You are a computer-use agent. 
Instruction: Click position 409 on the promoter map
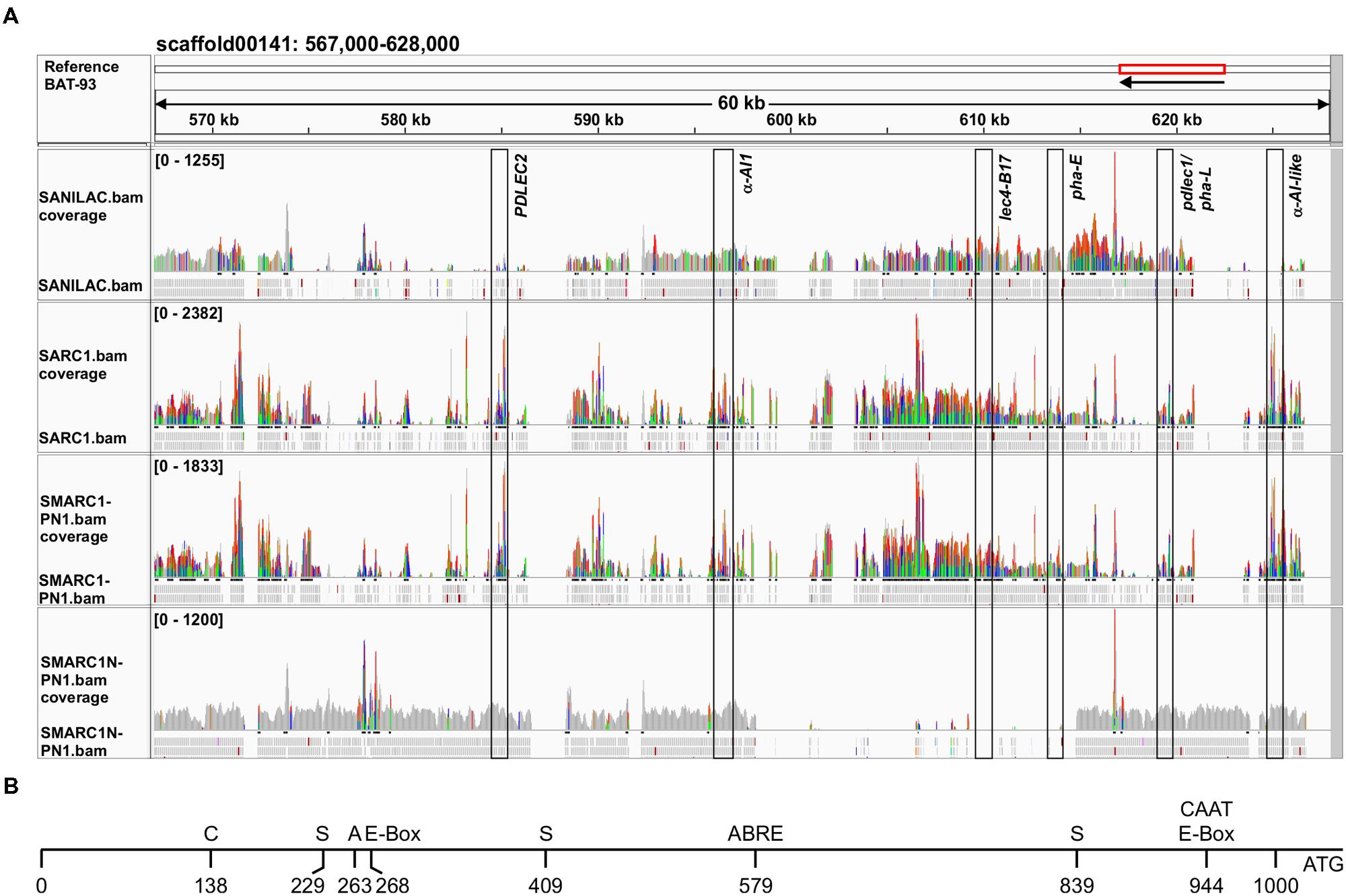pos(545,885)
